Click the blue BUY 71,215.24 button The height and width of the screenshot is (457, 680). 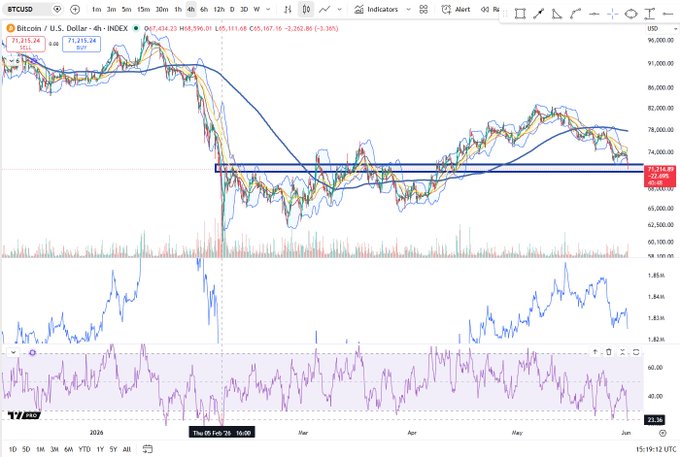(82, 44)
